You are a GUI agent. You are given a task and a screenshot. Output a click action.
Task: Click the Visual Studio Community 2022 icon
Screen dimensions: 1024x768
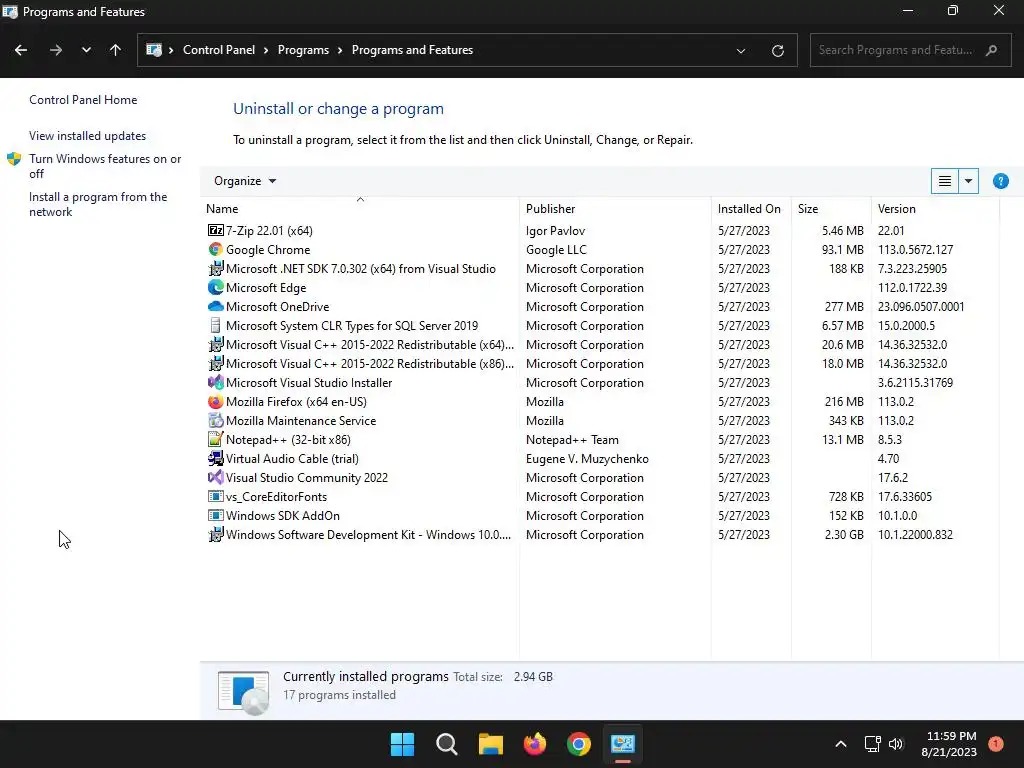(x=216, y=477)
